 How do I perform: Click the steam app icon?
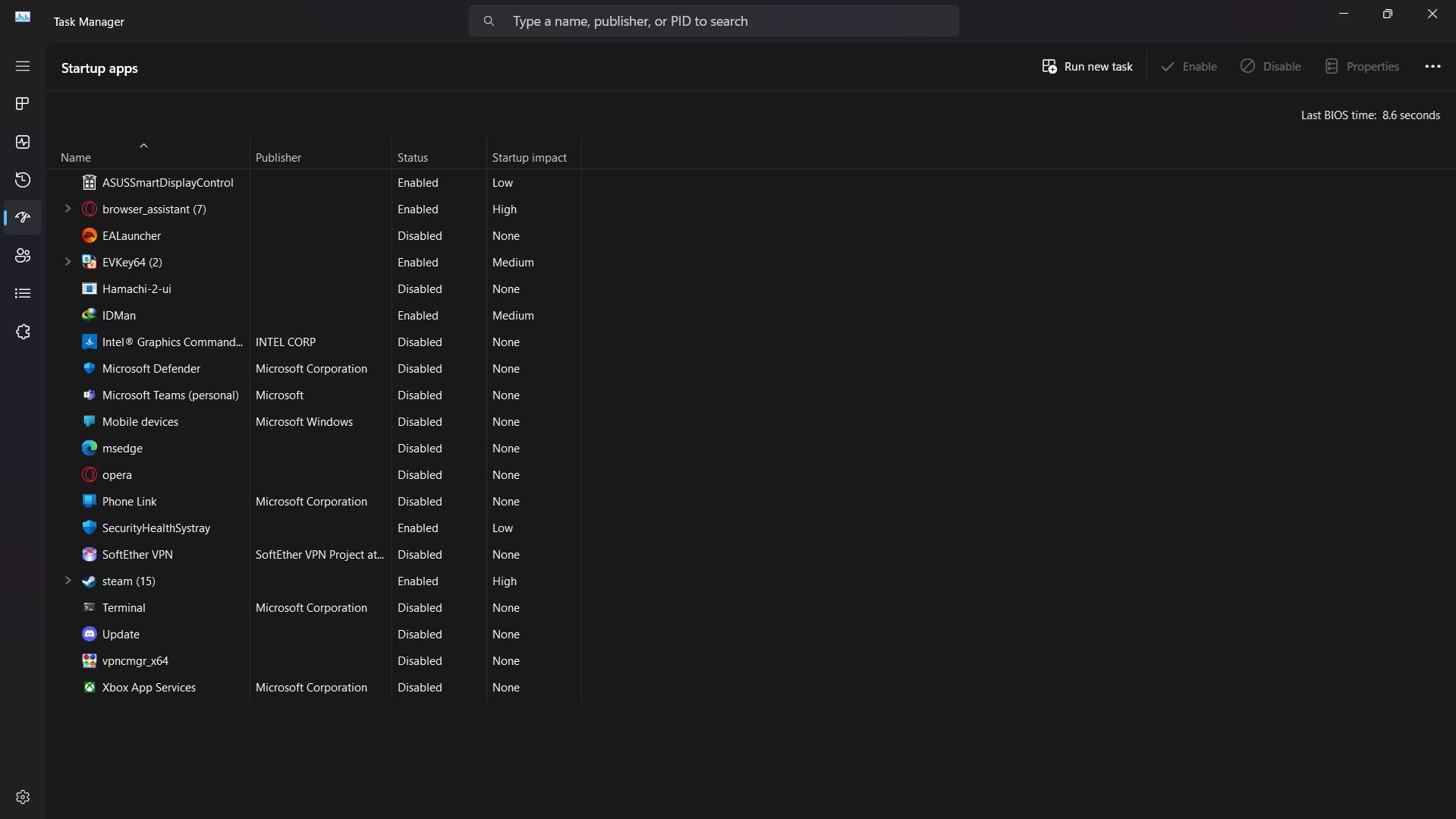[x=90, y=581]
